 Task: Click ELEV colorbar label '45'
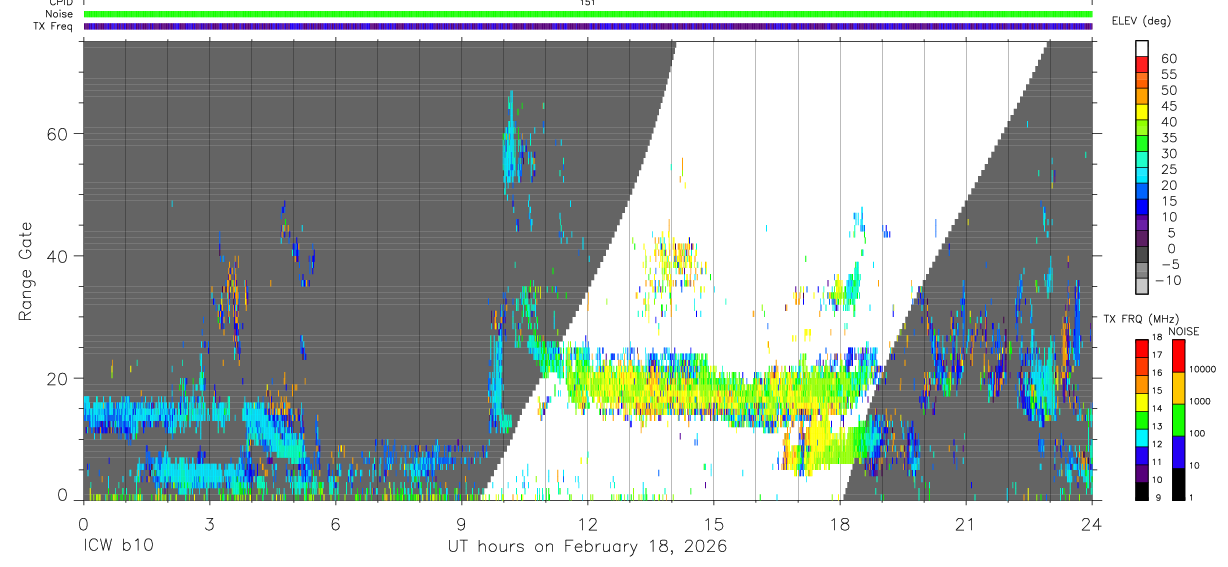(1169, 106)
